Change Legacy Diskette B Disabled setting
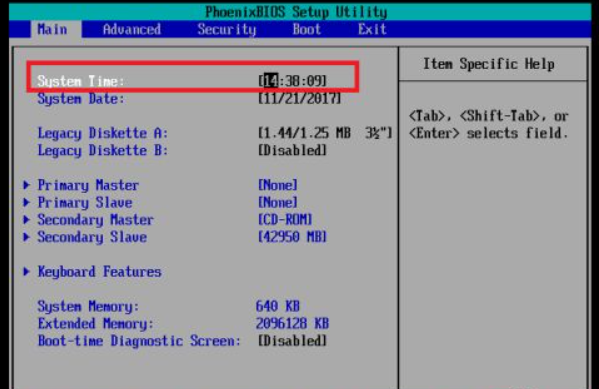Screen dimensions: 599x389 [293, 150]
